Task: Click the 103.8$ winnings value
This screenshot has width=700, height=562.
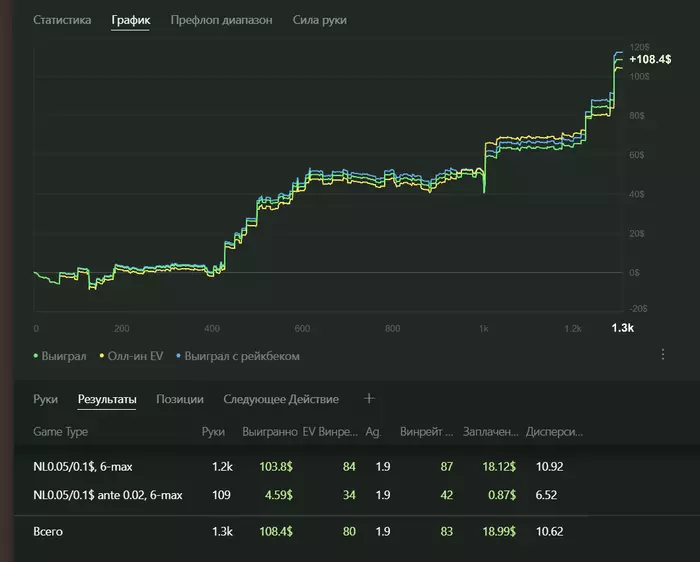Action: point(276,466)
